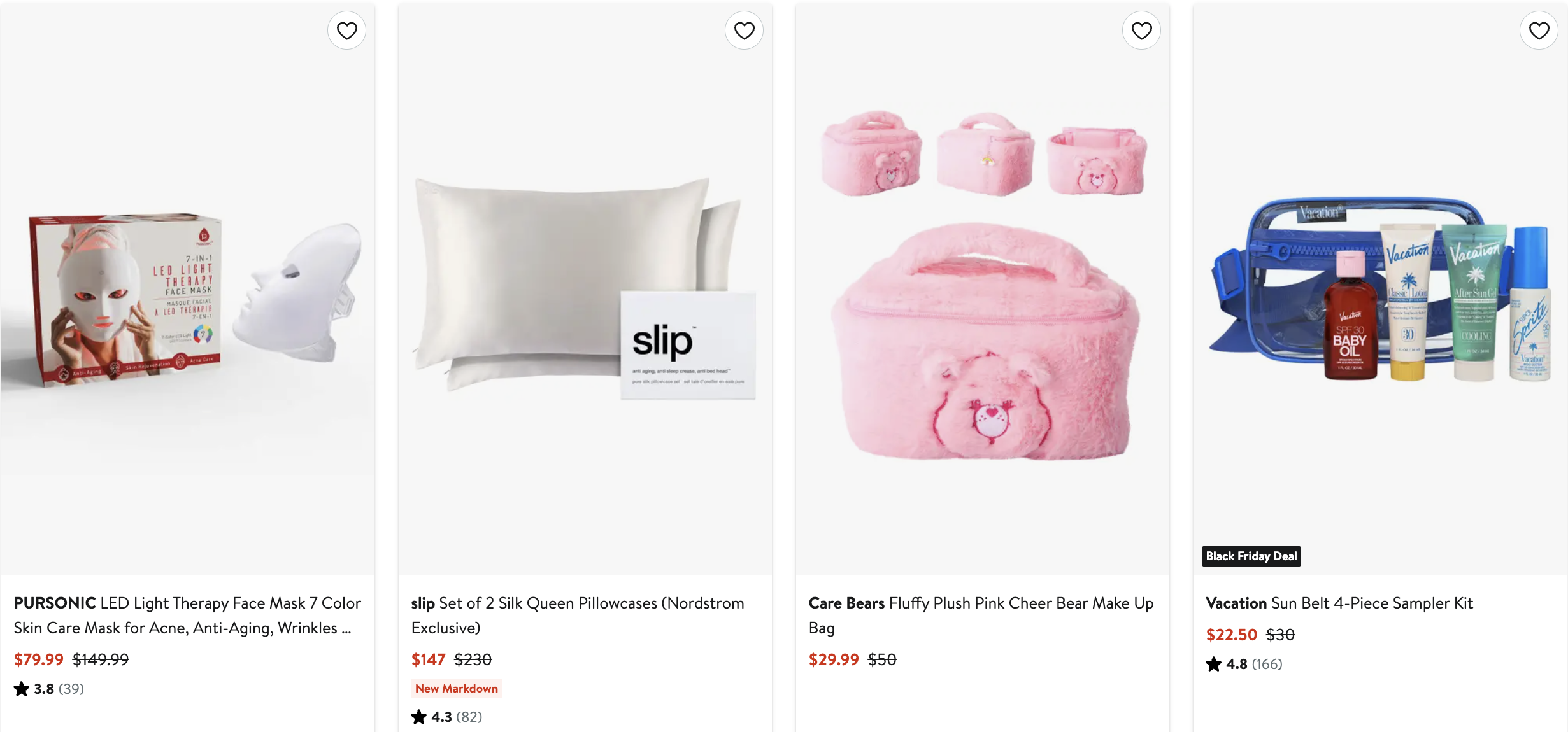Screen dimensions: 1568x732
Task: Click the New Markdown label
Action: [456, 688]
